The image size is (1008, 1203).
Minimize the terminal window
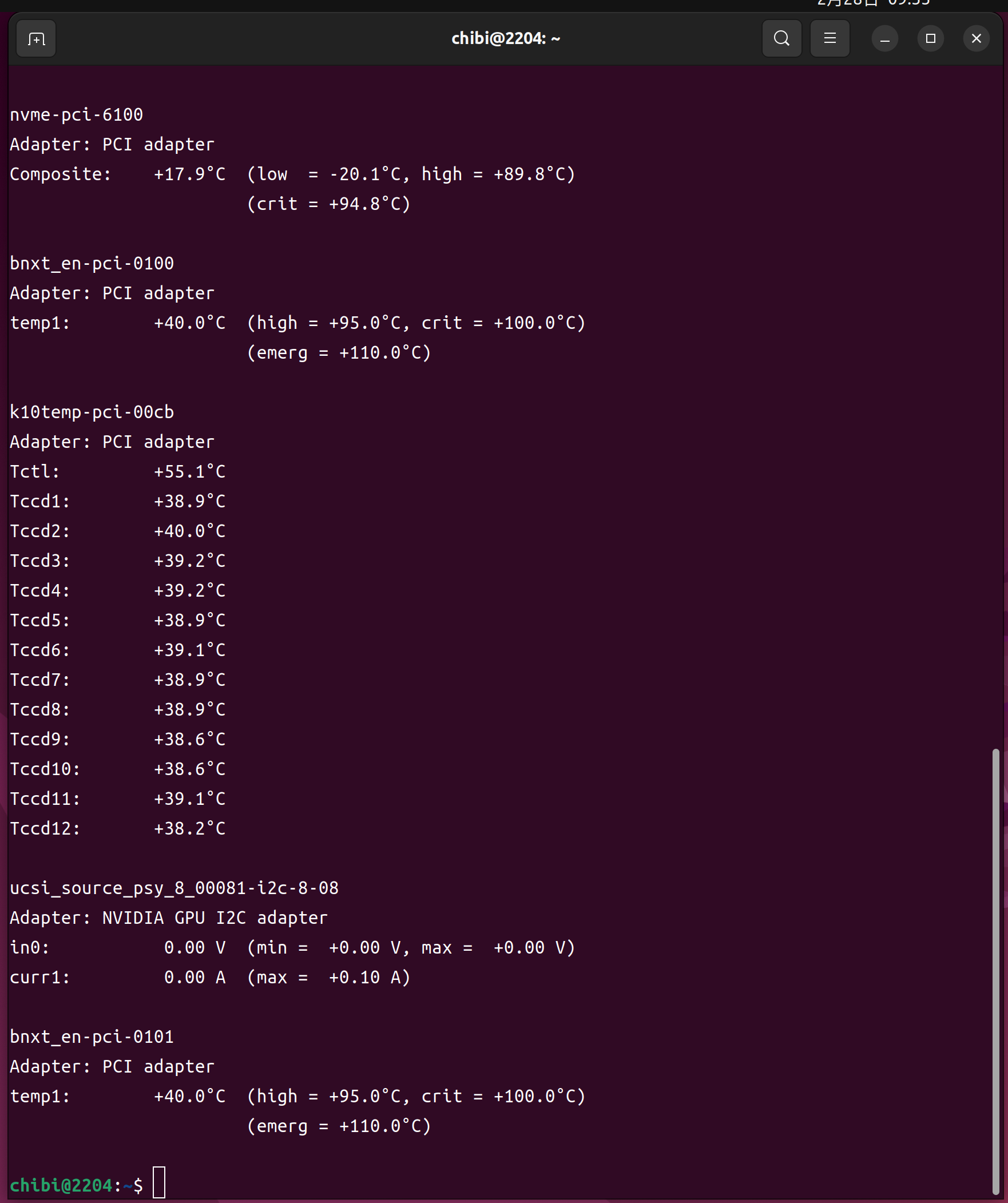pos(884,39)
